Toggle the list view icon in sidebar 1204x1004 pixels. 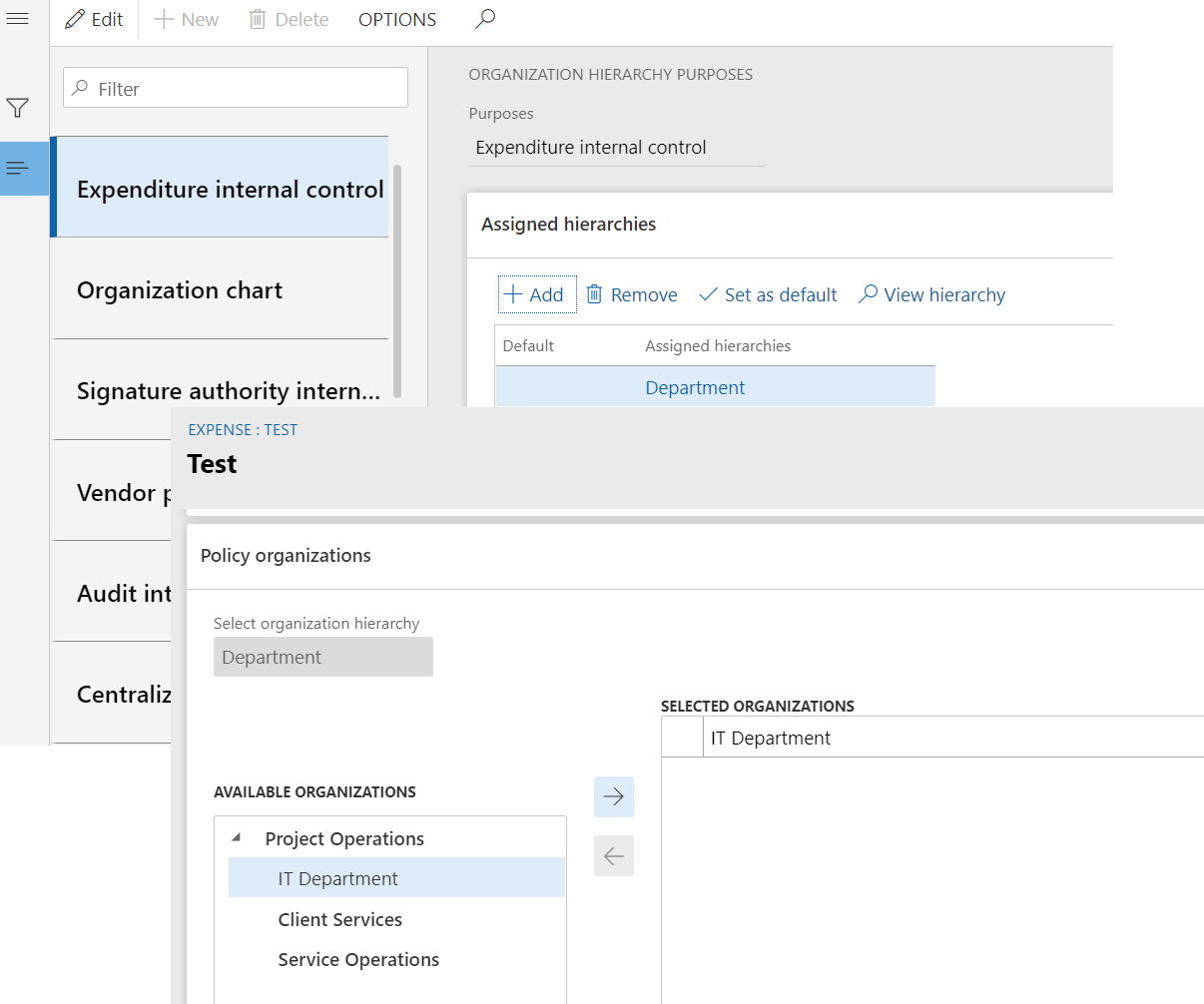pyautogui.click(x=17, y=168)
